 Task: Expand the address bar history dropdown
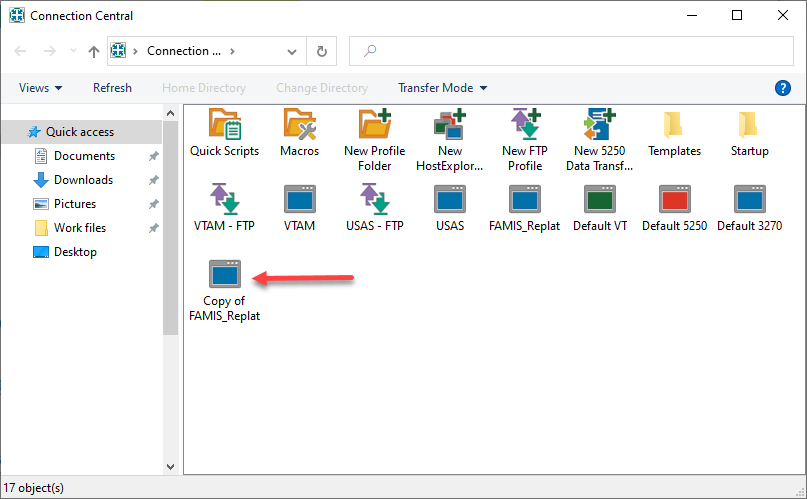(292, 51)
